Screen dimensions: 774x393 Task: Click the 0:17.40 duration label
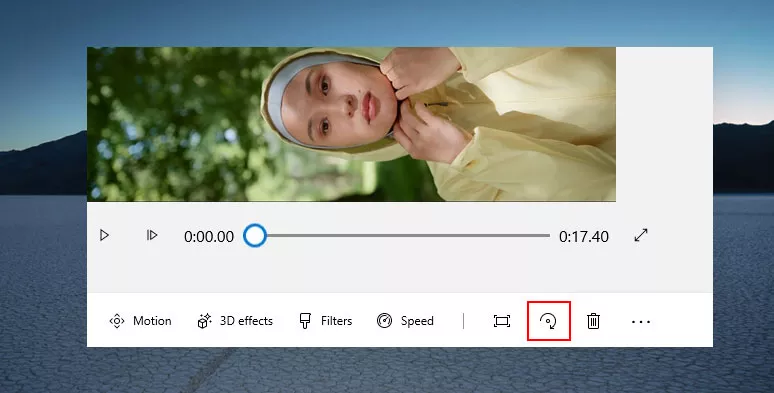583,236
